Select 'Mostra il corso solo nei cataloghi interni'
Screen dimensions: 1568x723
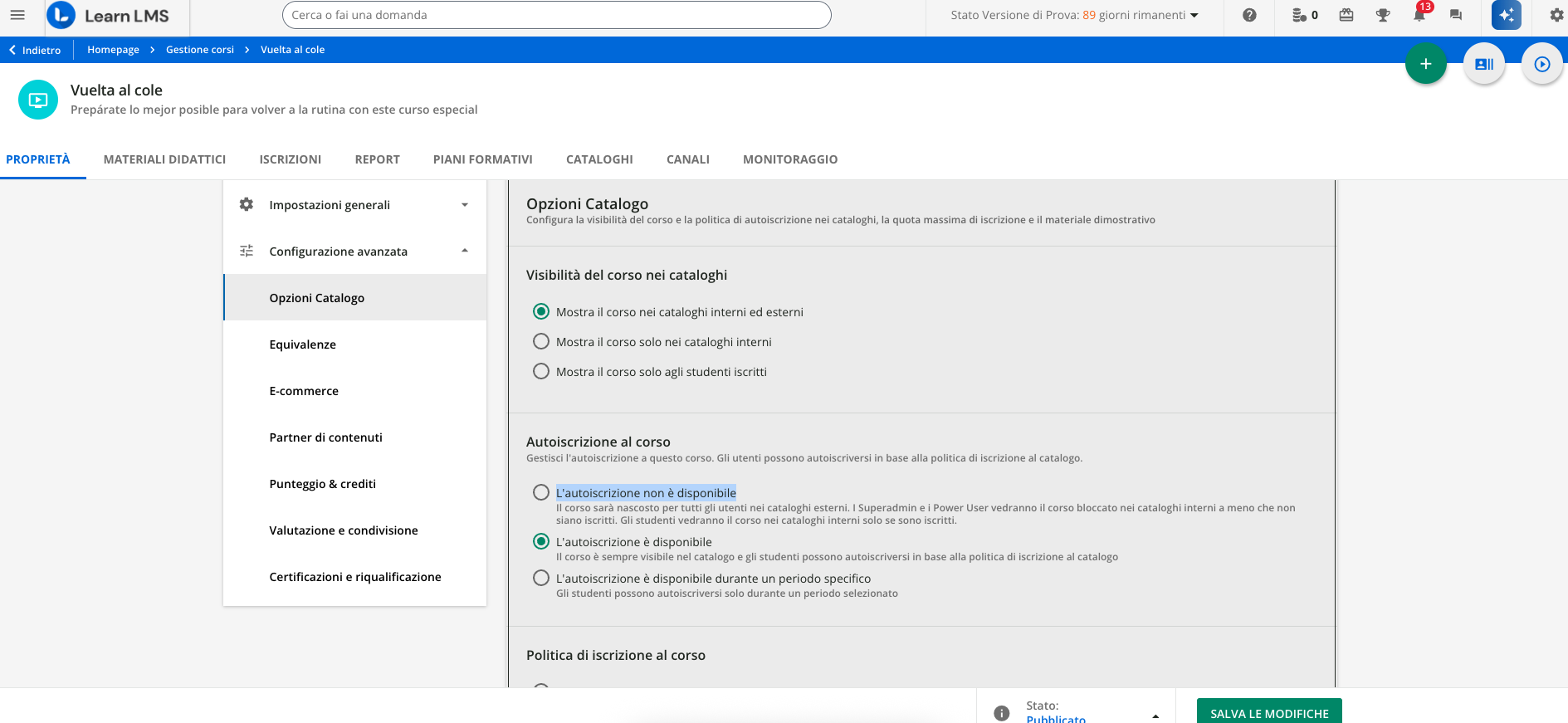pyautogui.click(x=541, y=342)
